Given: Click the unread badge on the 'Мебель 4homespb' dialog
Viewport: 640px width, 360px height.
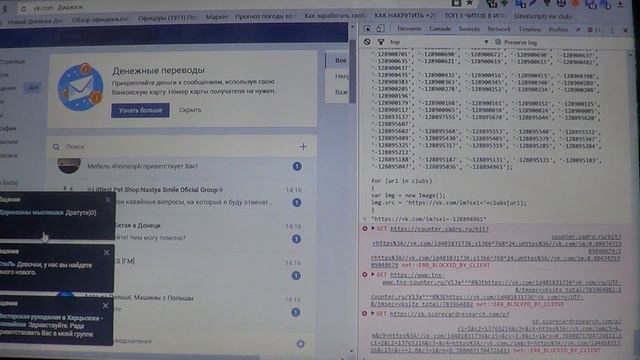Looking at the screenshot, I should (x=297, y=166).
